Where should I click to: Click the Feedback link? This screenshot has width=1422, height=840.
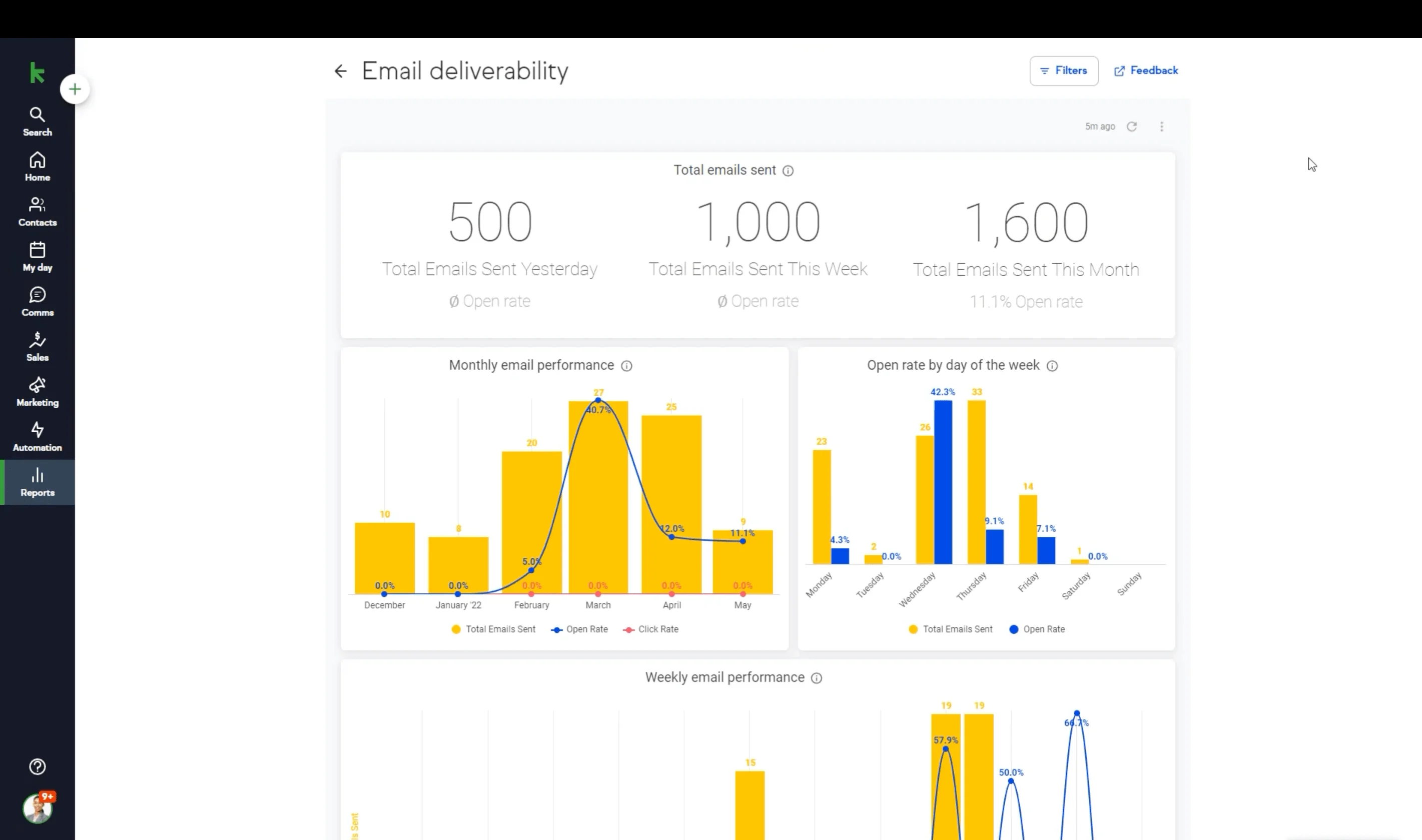(1146, 71)
